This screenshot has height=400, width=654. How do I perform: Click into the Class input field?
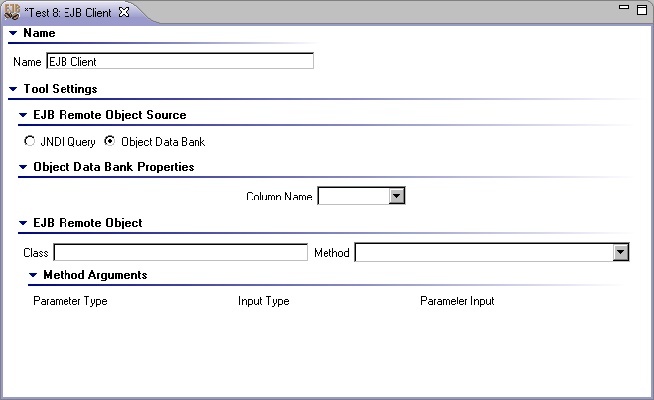tap(181, 252)
